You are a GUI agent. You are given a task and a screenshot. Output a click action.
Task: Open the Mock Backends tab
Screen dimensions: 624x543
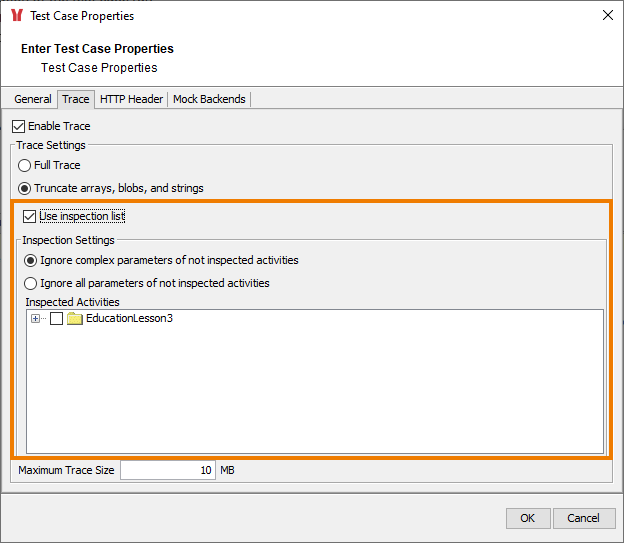[x=209, y=99]
